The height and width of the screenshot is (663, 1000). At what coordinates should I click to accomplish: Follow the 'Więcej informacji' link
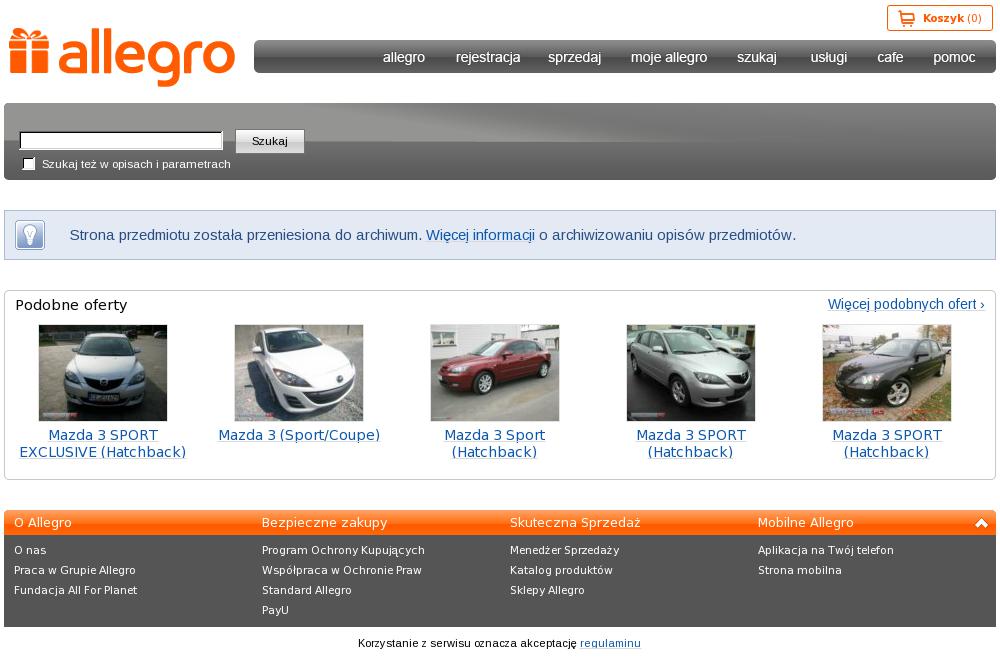480,235
